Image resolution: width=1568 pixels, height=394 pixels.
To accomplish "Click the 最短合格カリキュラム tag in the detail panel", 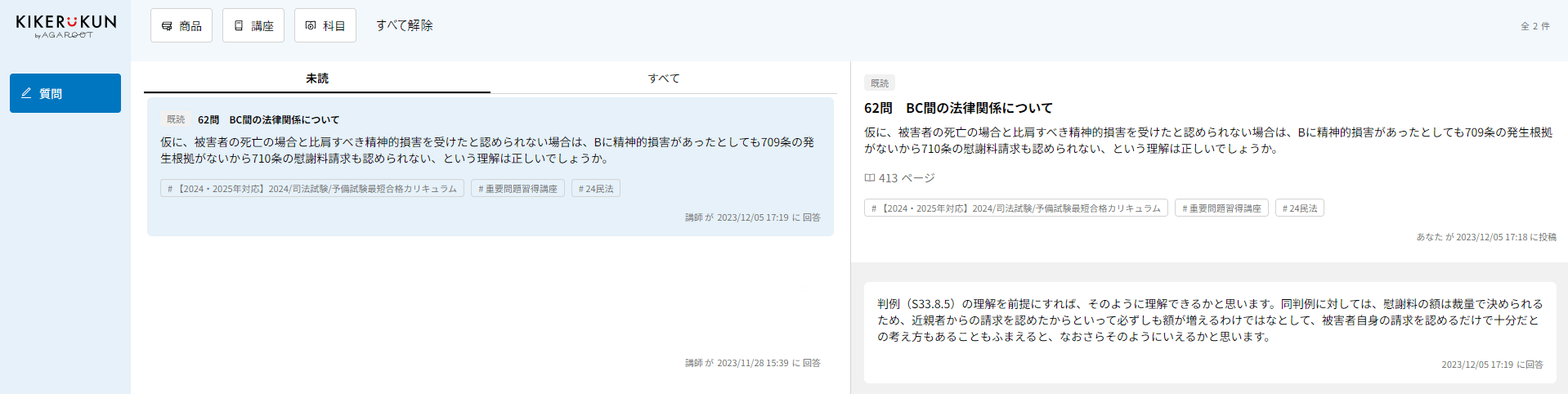I will coord(1016,208).
